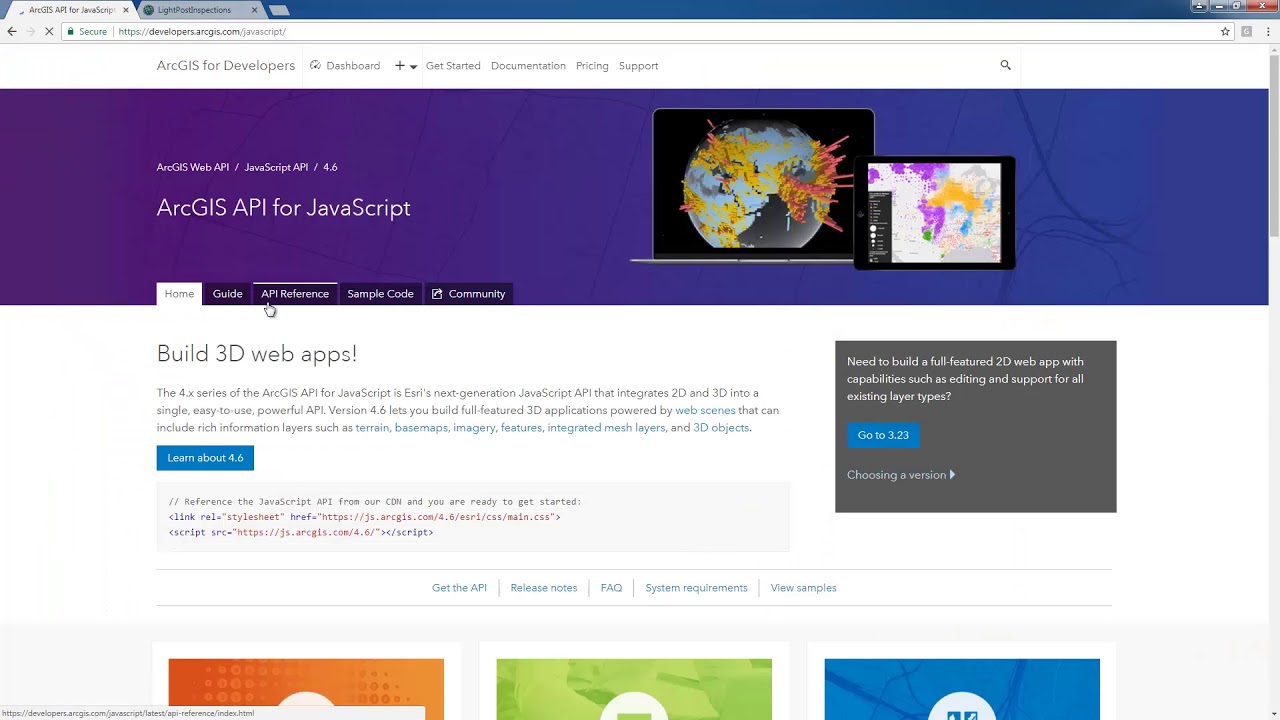Close the LightPostInspections tab
Viewport: 1280px width, 720px height.
pyautogui.click(x=254, y=10)
